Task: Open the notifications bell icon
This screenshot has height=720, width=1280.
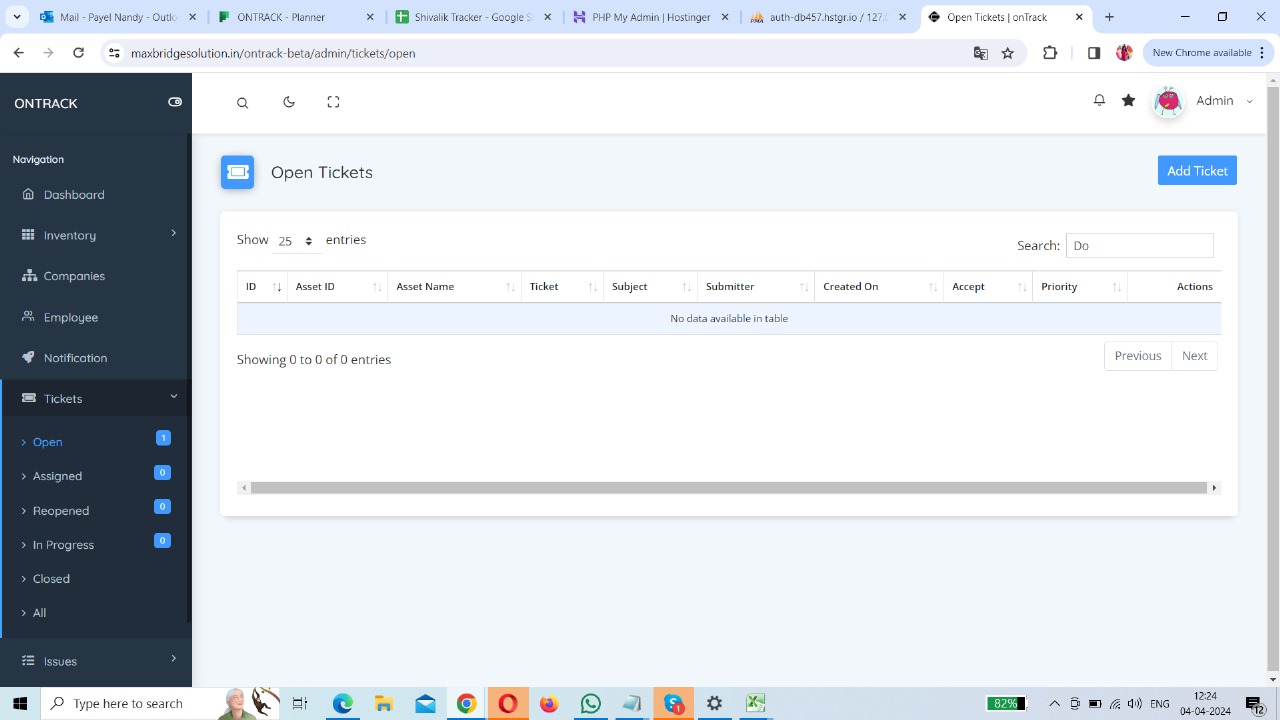Action: (1099, 100)
